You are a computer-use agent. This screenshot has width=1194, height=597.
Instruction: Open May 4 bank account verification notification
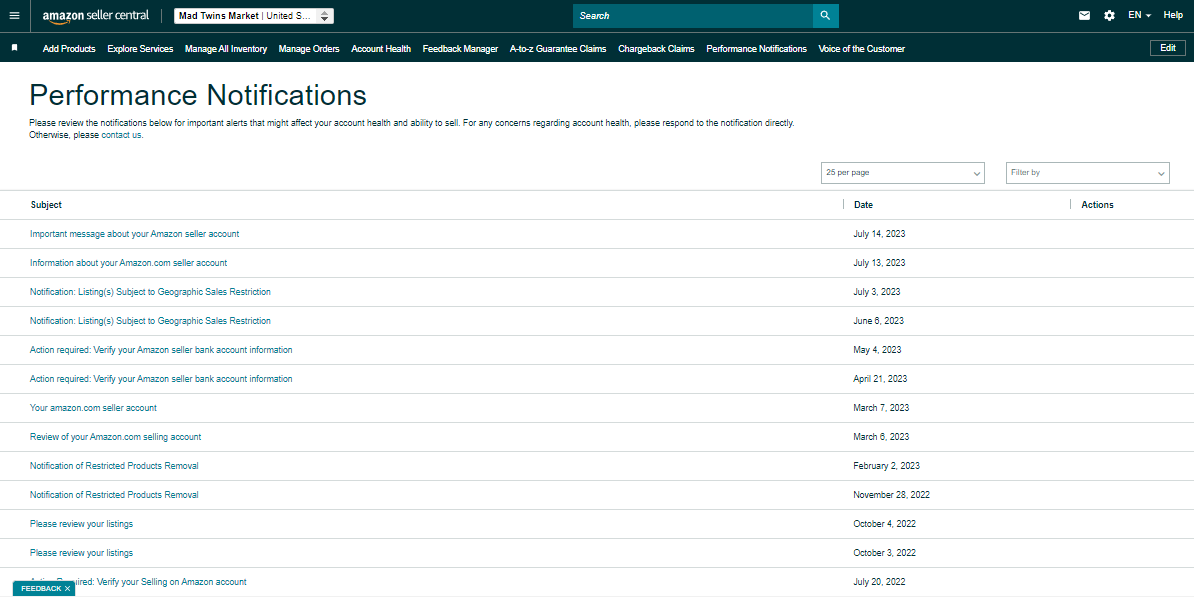click(161, 350)
